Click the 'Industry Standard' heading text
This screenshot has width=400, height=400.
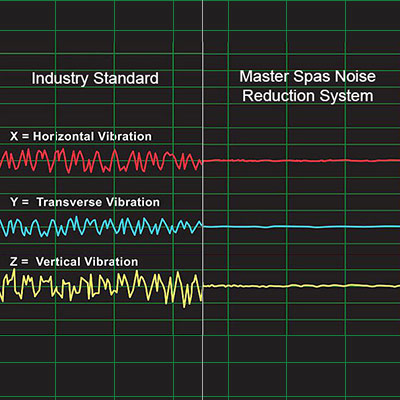[95, 79]
